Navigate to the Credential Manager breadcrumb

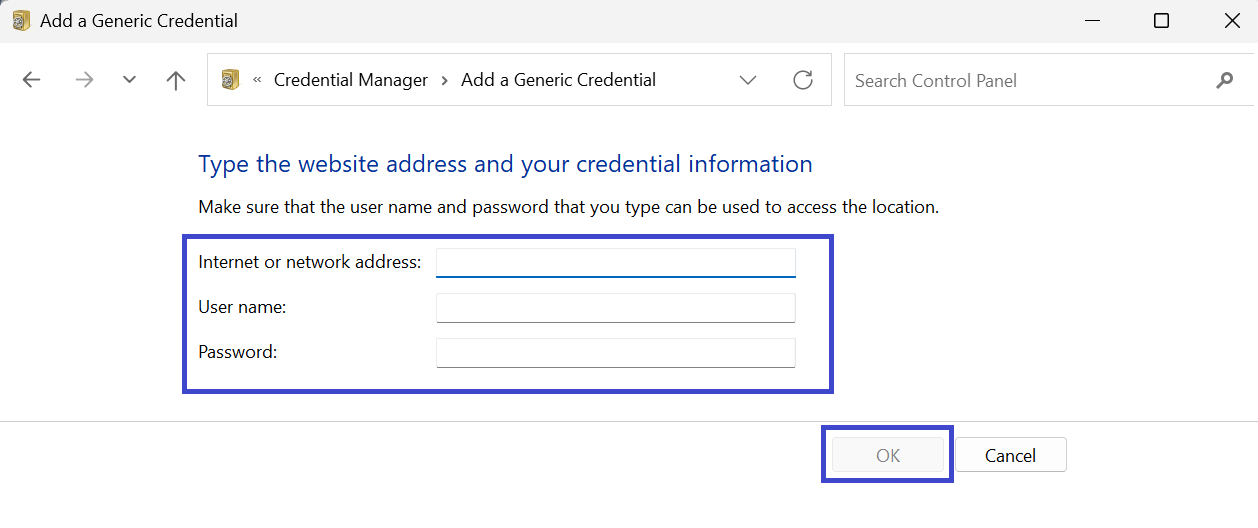[350, 80]
